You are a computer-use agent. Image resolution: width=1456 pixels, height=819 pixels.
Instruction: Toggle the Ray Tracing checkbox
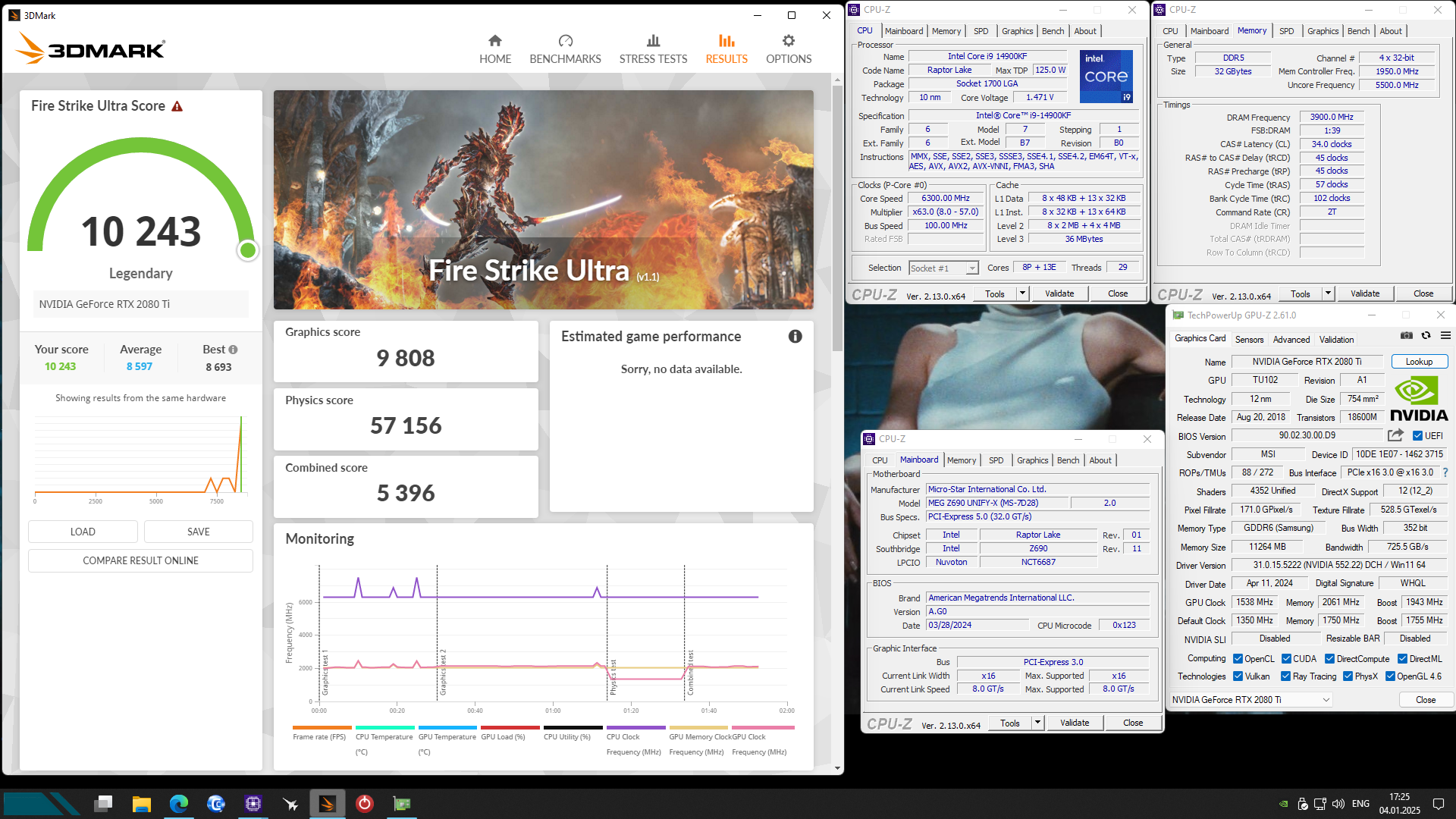click(1285, 676)
